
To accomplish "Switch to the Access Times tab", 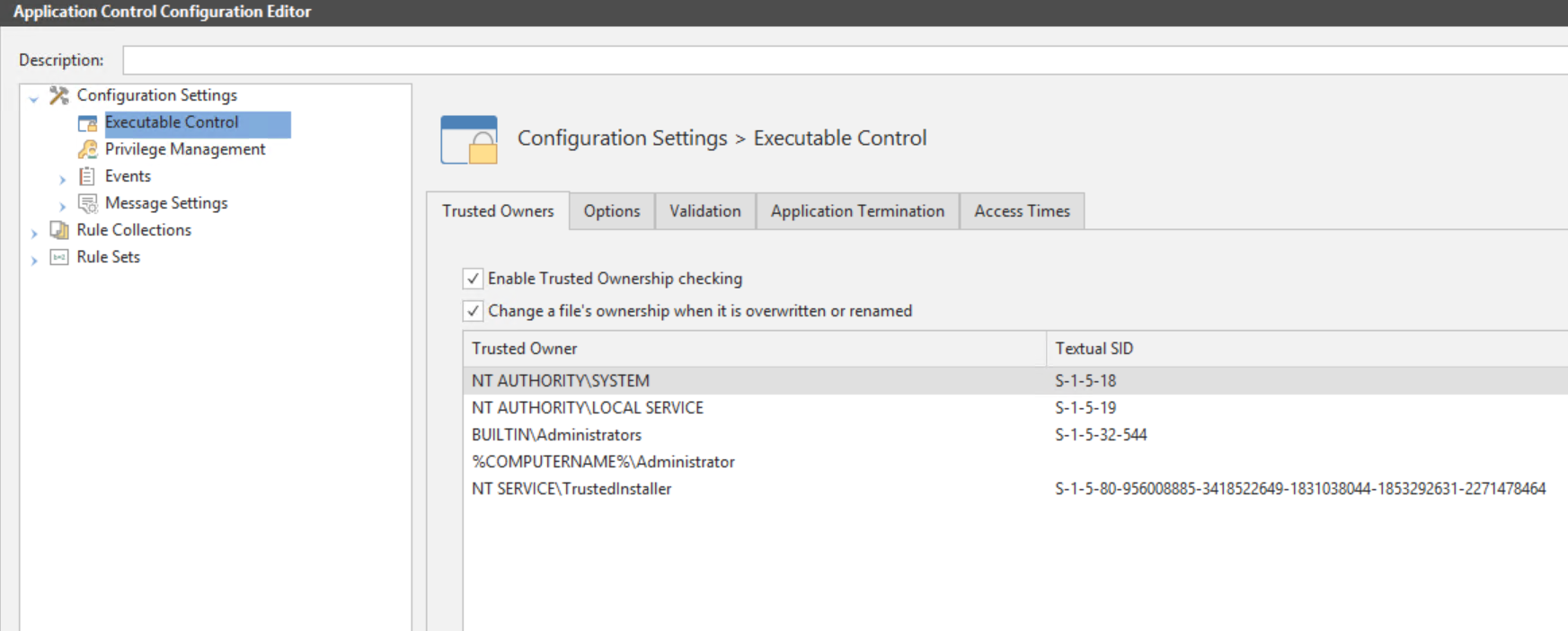I will 1022,211.
